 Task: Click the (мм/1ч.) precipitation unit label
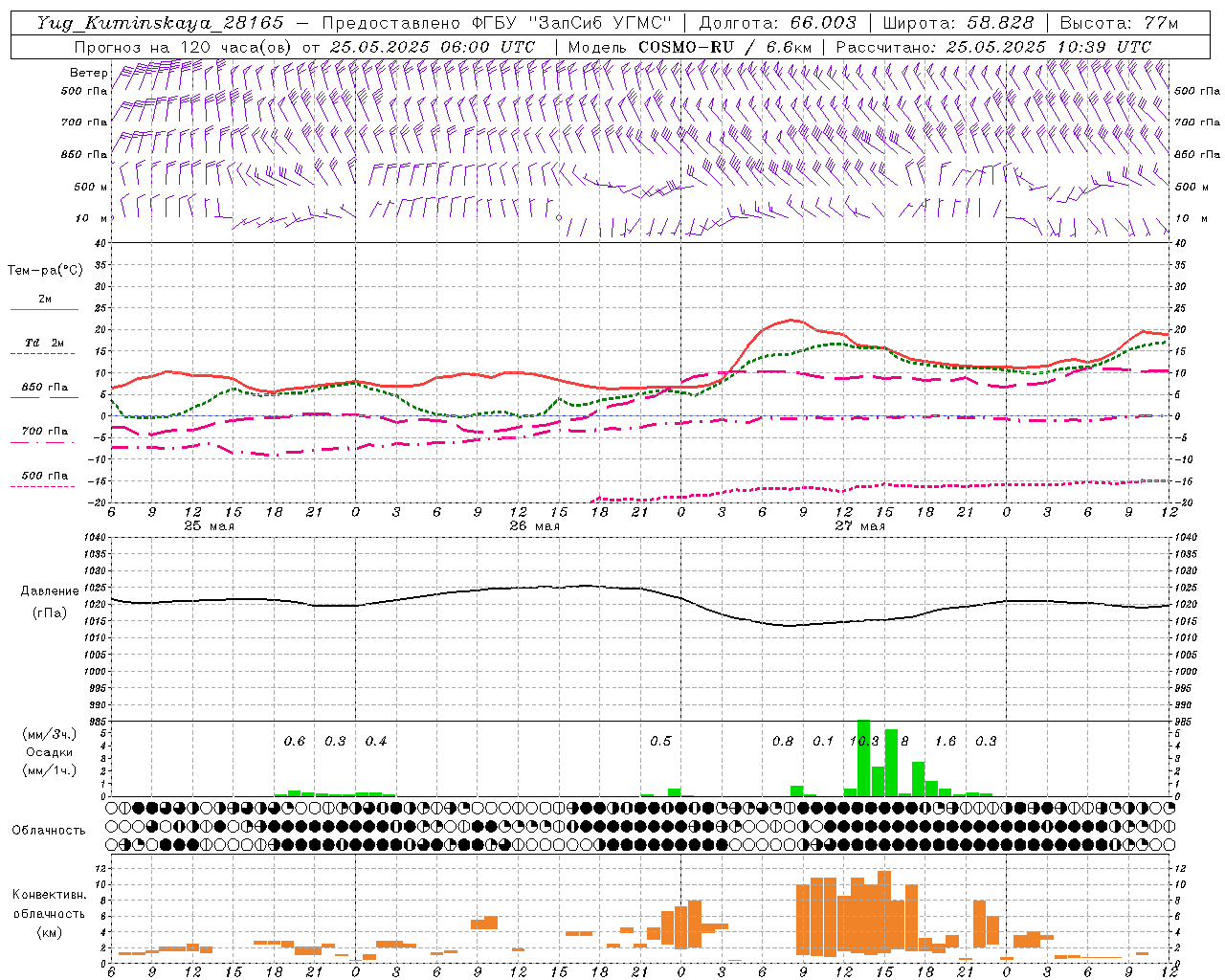(48, 770)
